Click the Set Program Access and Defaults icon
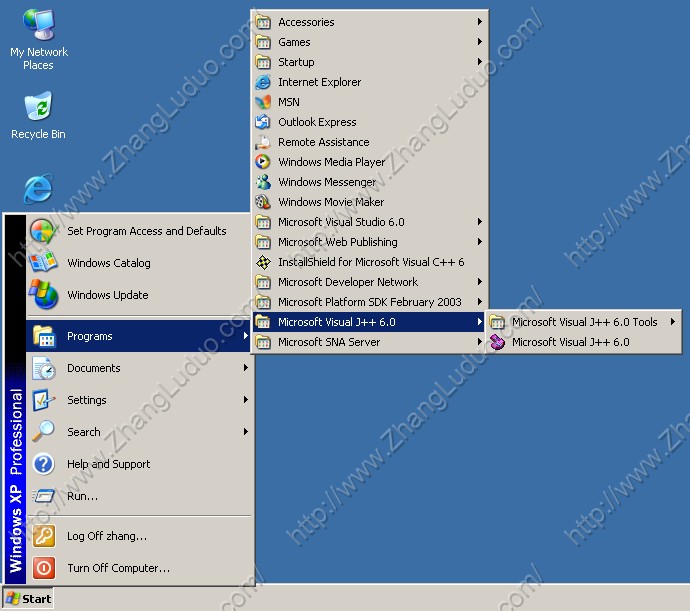Screen dimensions: 690x611 click(x=43, y=231)
